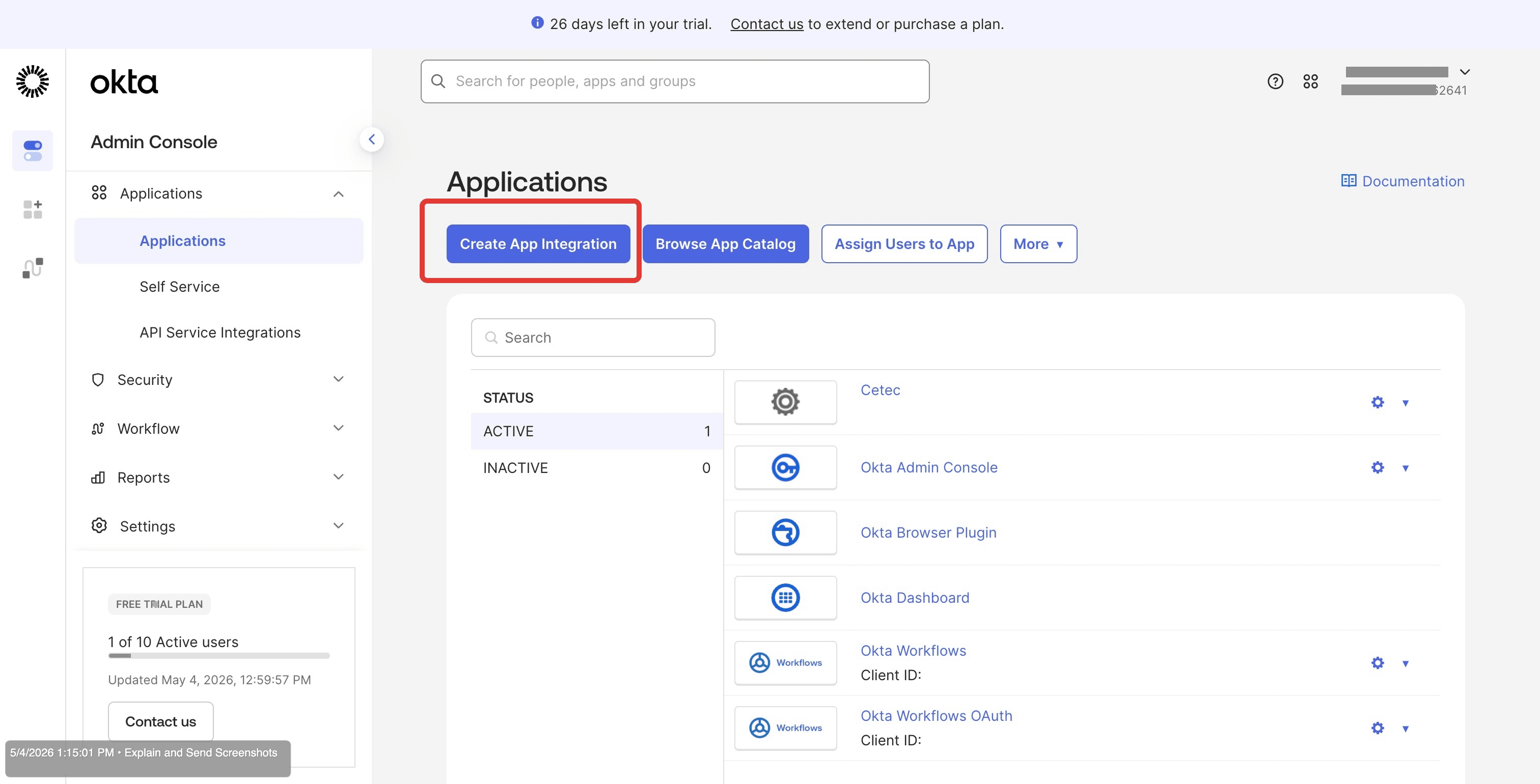Collapse the Applications sidebar section
1540x784 pixels.
pos(338,193)
